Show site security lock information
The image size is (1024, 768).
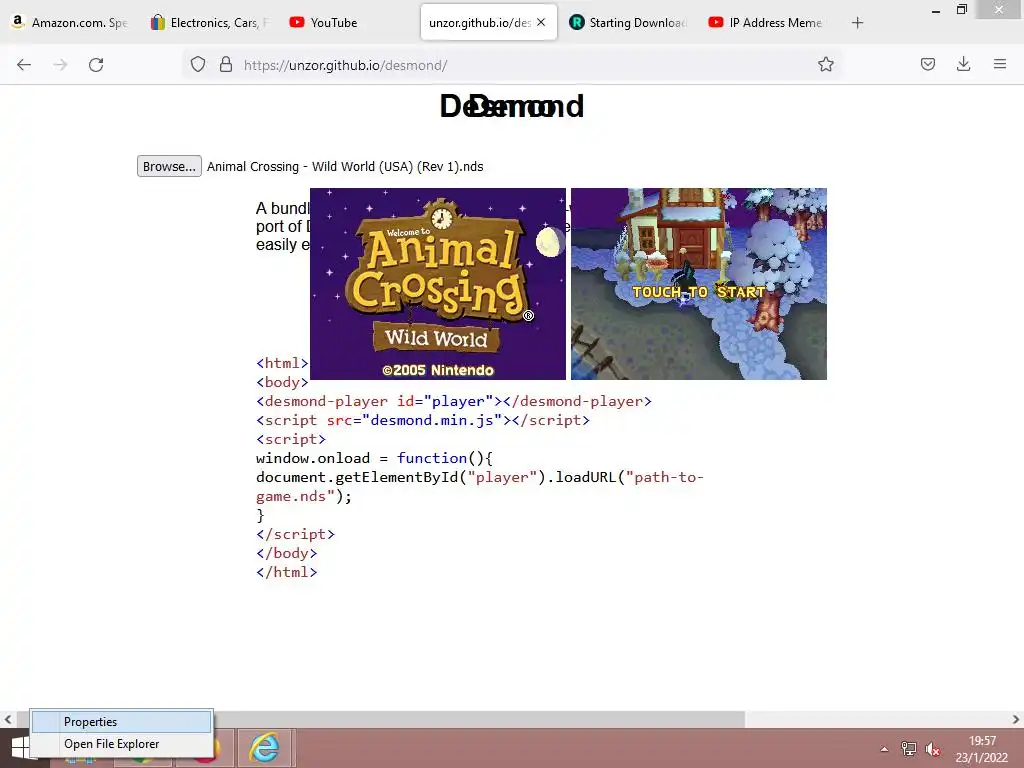[x=226, y=65]
